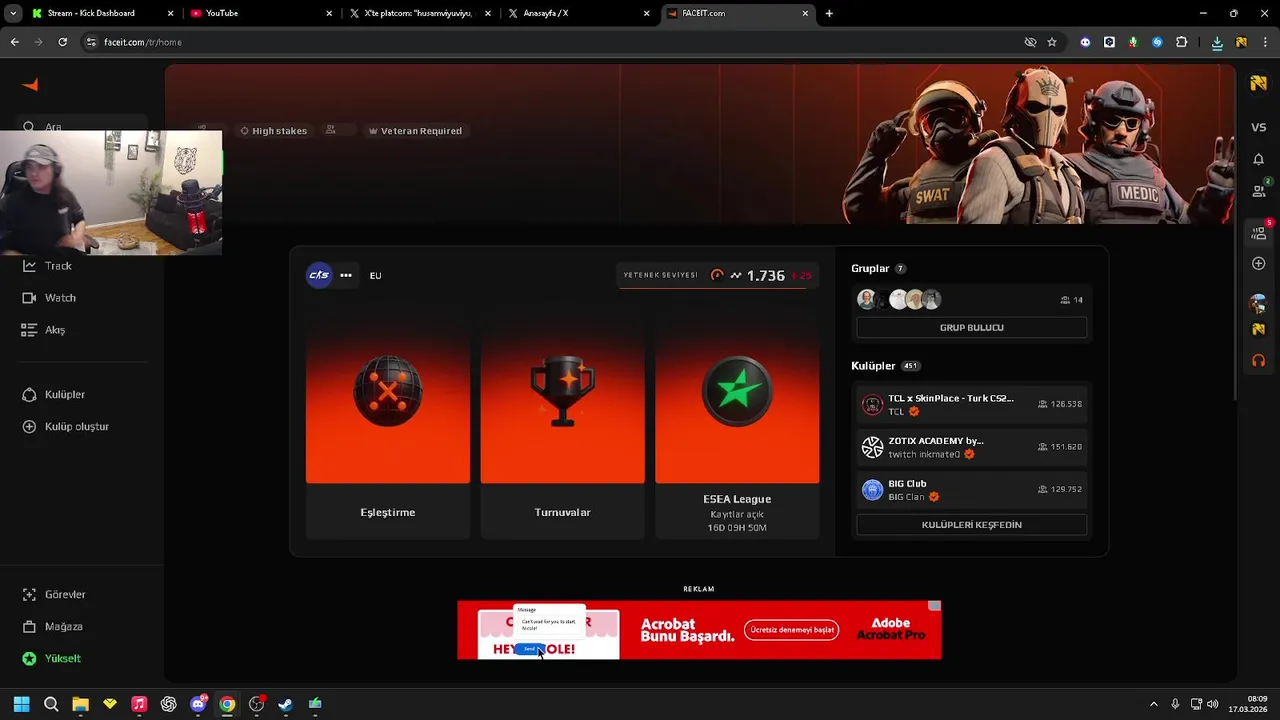This screenshot has width=1280, height=720.
Task: Open Steam from the taskbar
Action: (285, 704)
